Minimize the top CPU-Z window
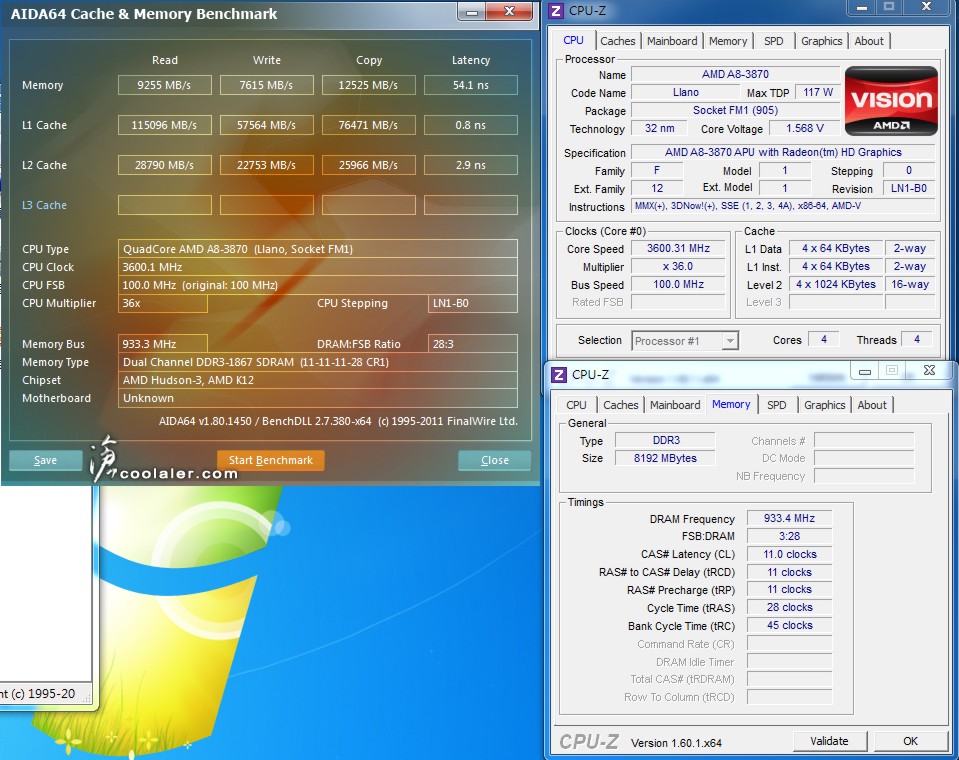 click(x=861, y=7)
